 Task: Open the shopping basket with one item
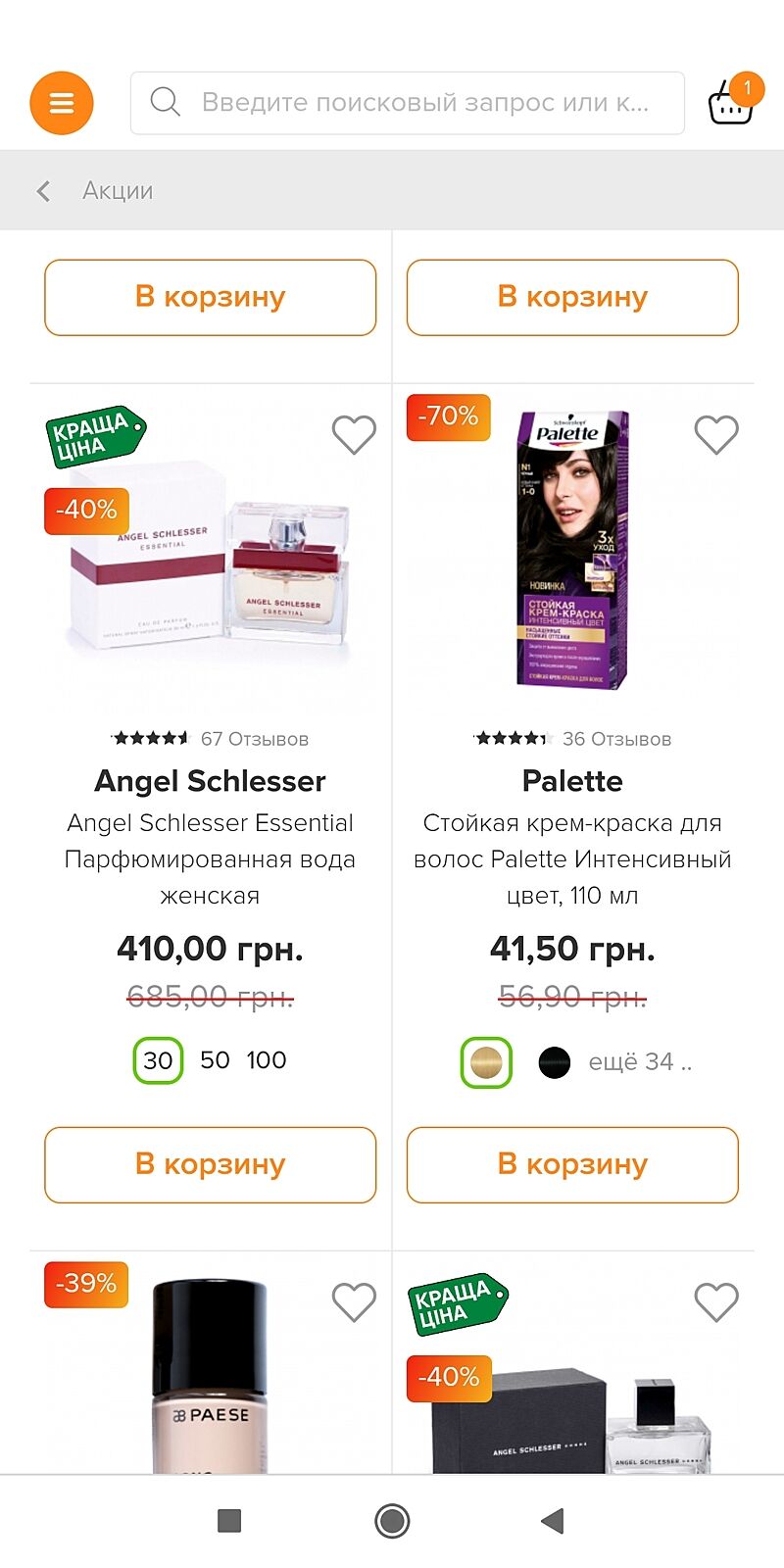[731, 101]
